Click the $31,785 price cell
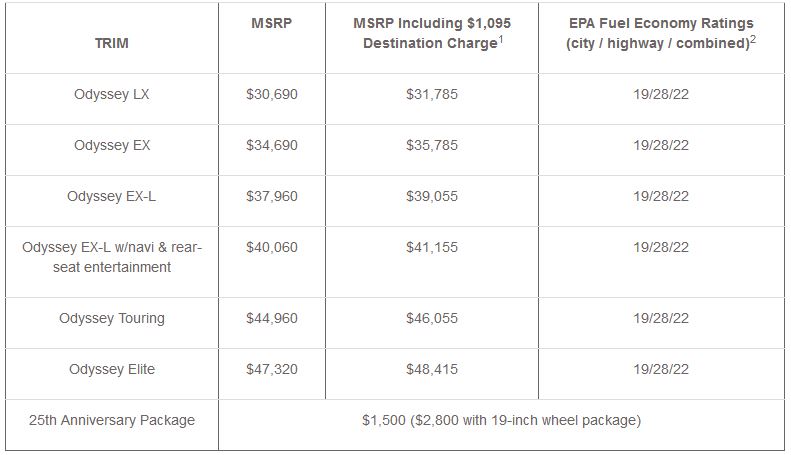 [x=432, y=95]
